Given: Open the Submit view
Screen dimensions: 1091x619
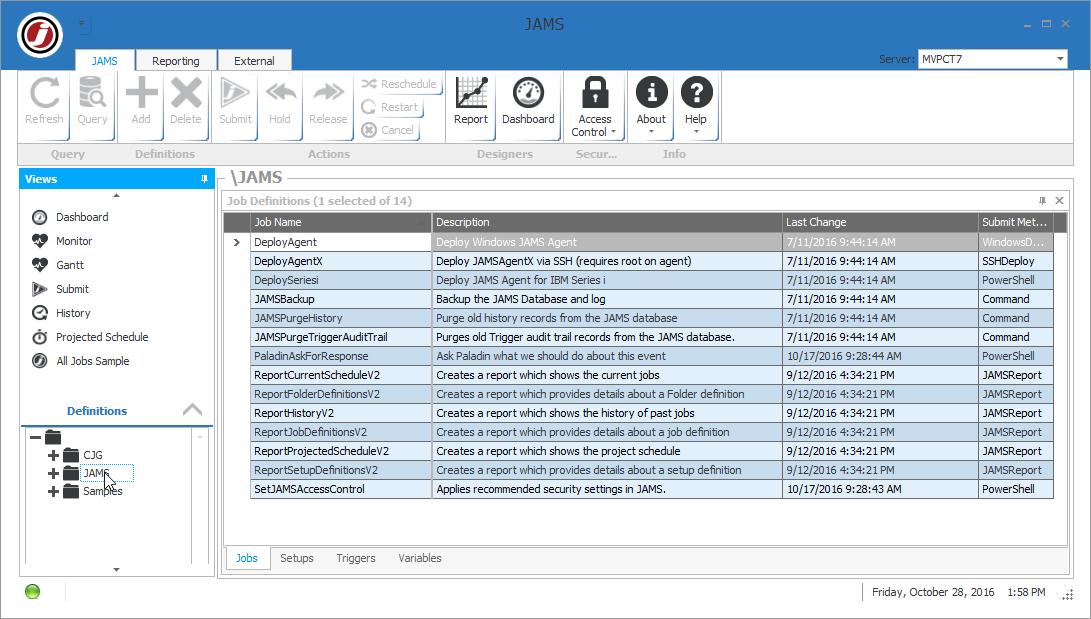Looking at the screenshot, I should click(x=72, y=289).
